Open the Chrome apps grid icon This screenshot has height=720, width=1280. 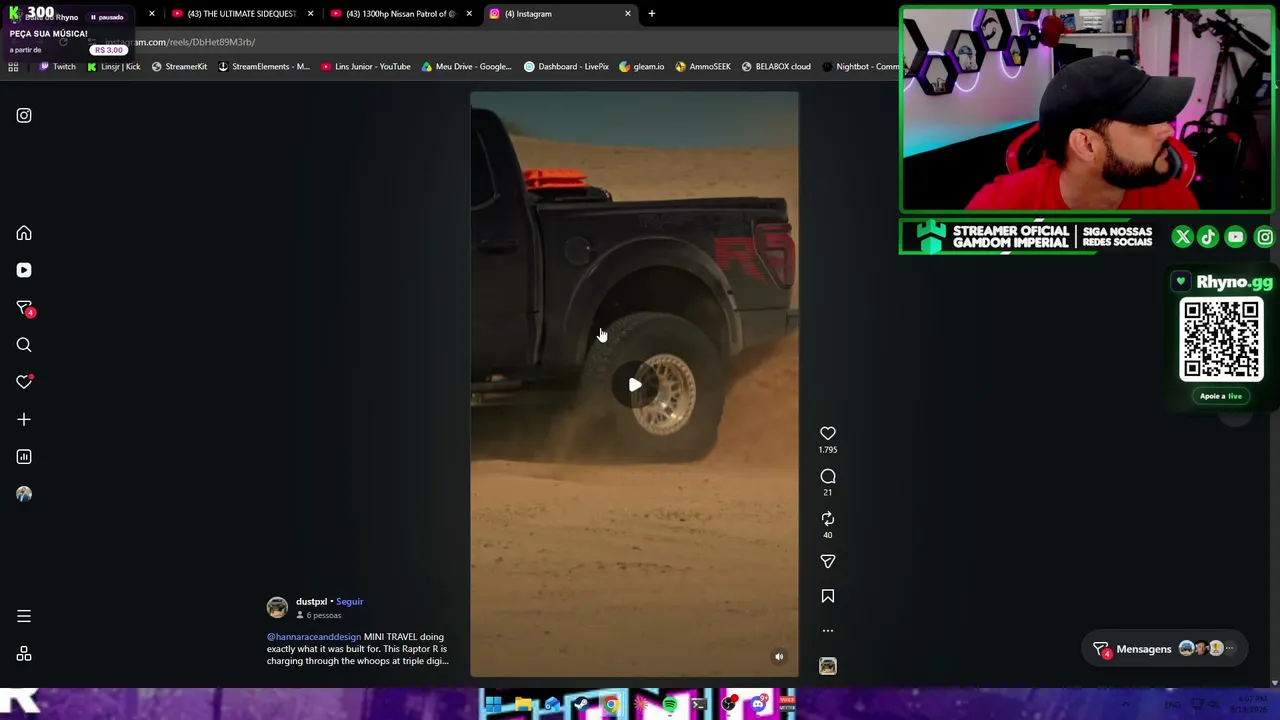click(x=13, y=67)
